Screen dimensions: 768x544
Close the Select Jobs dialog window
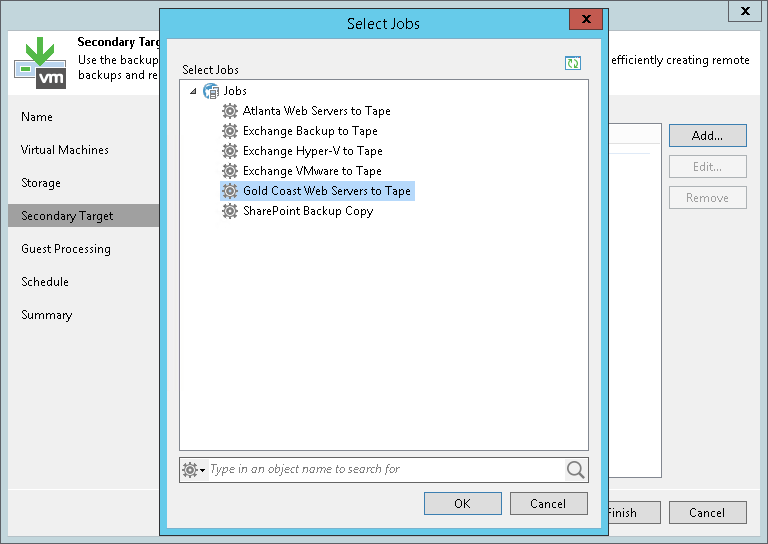point(585,22)
